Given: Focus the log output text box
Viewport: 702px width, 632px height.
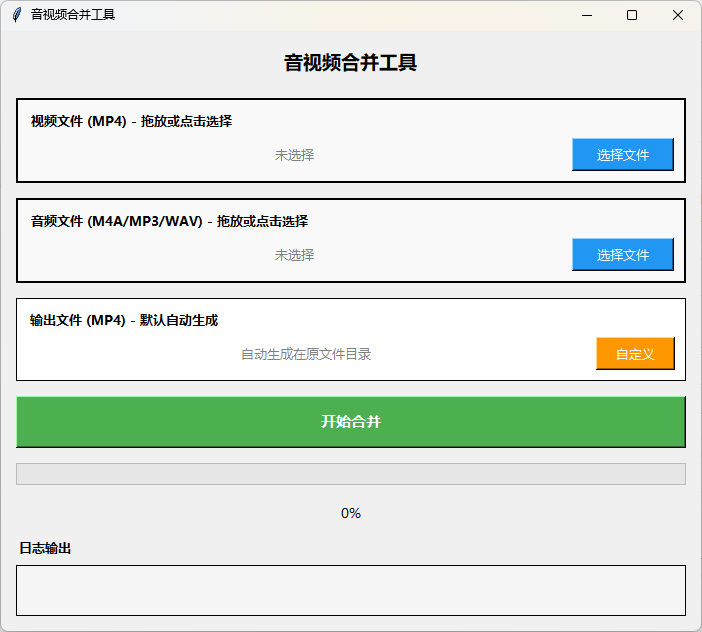Looking at the screenshot, I should (350, 590).
